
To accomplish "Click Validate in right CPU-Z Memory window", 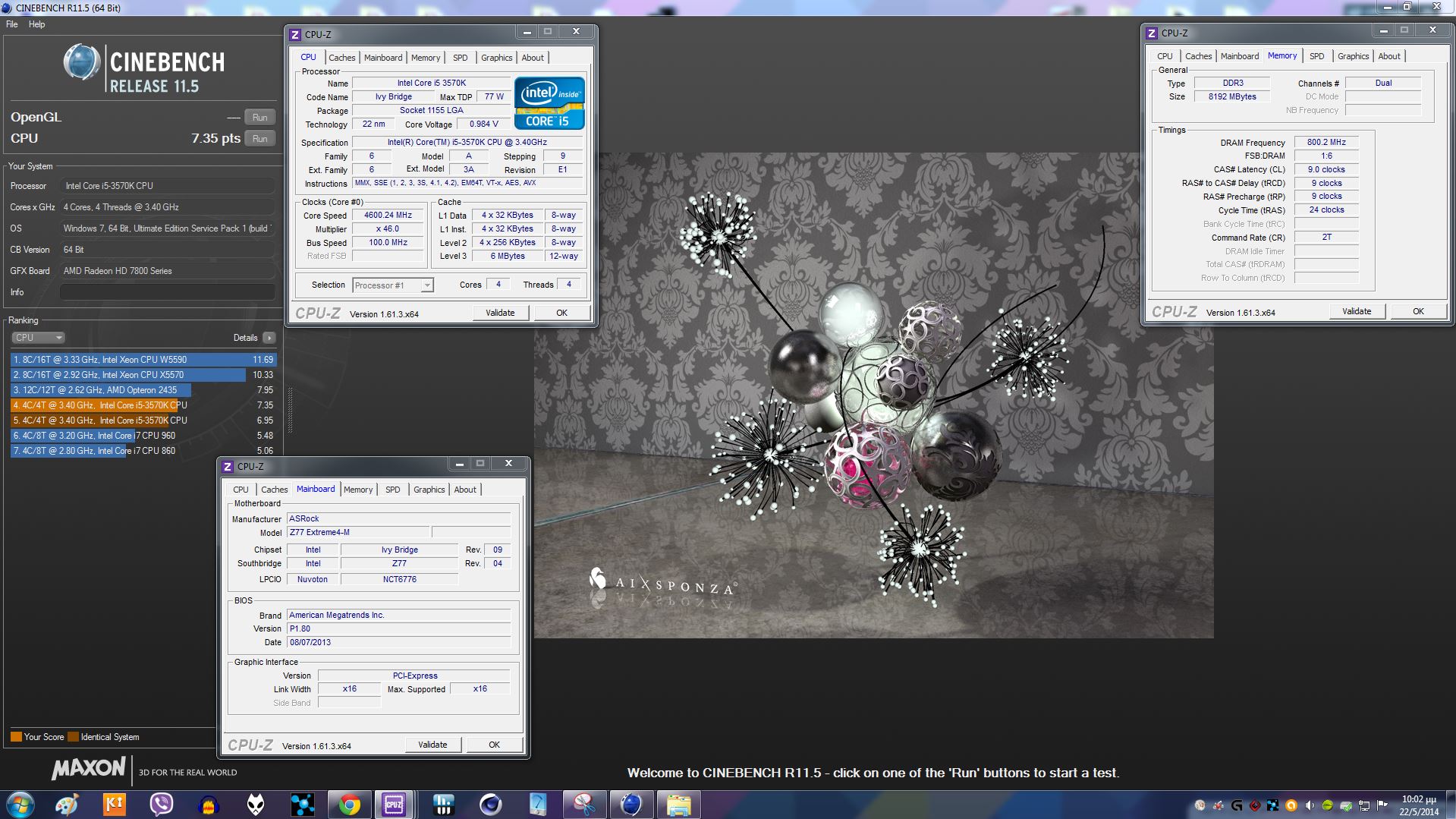I will point(1357,311).
